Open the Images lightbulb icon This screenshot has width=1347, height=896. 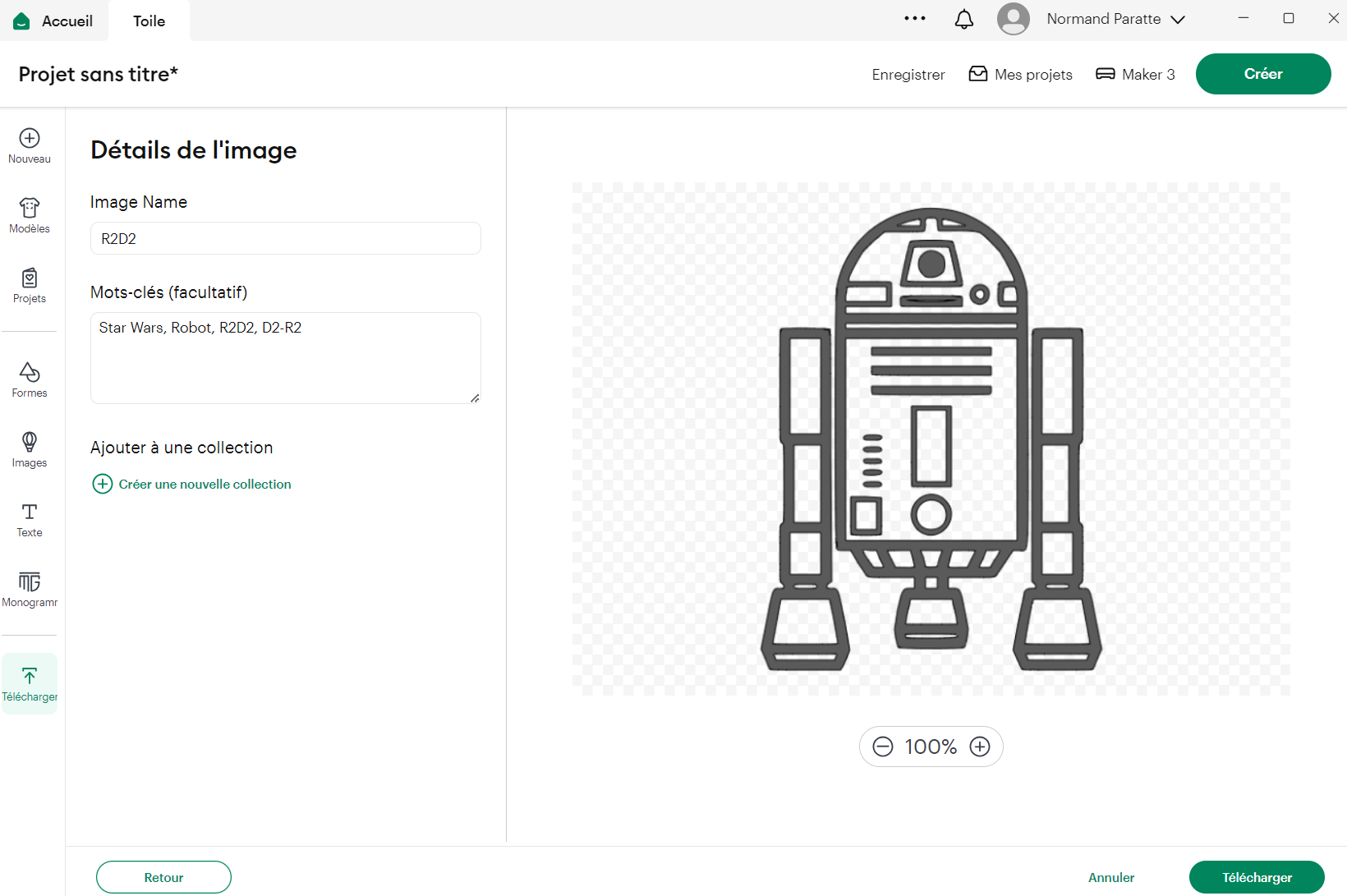(x=30, y=443)
